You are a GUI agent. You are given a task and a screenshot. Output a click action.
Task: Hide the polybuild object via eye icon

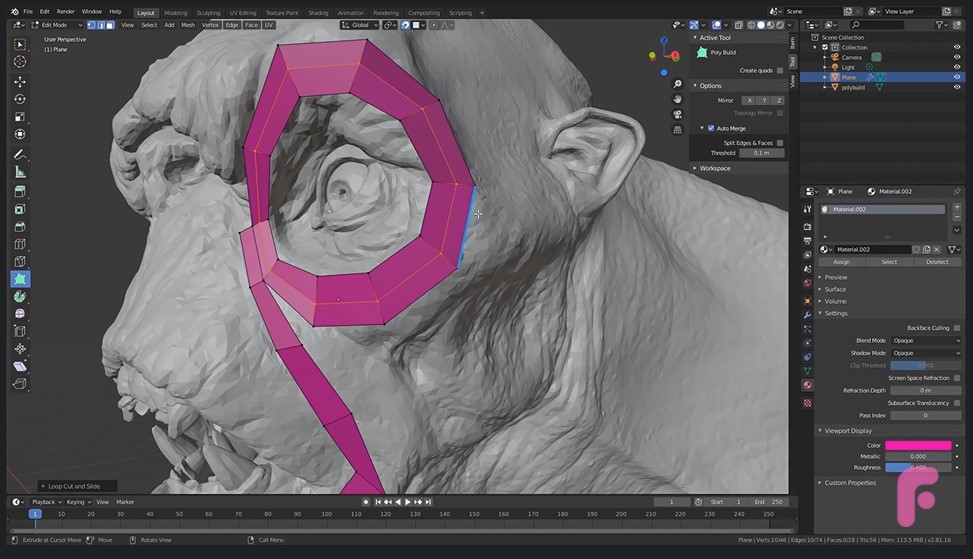coord(957,87)
